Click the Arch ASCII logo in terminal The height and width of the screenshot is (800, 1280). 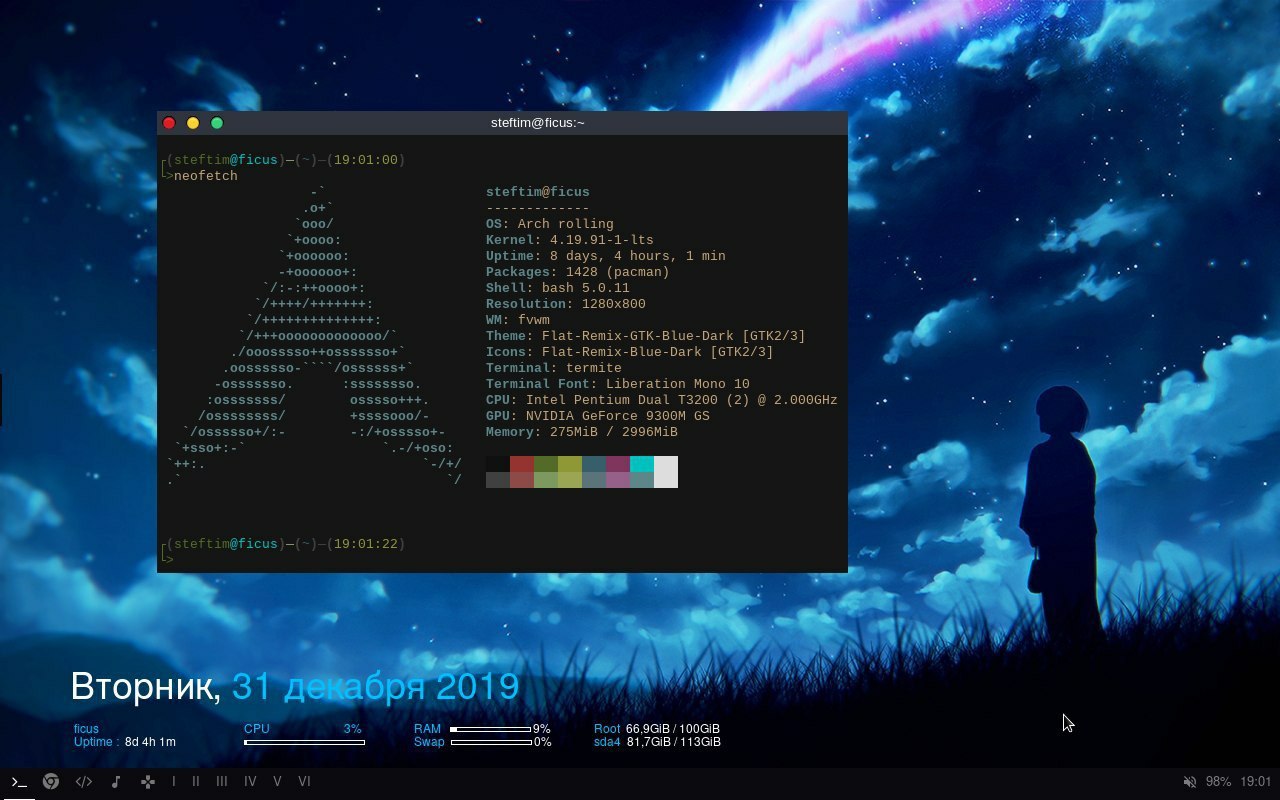(314, 336)
